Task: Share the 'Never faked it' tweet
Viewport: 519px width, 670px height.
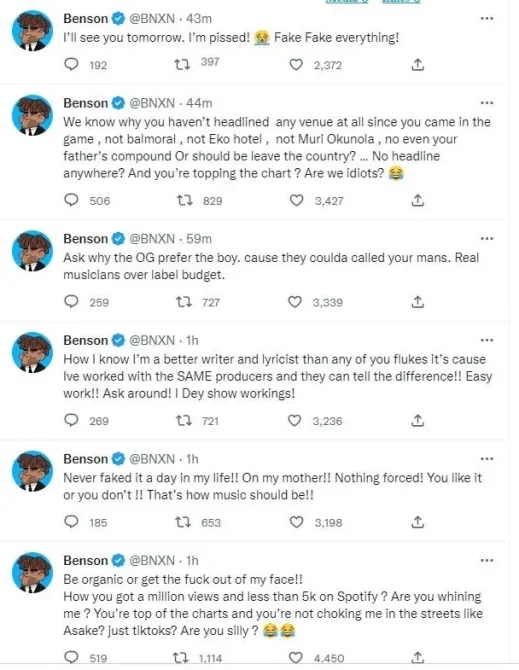Action: point(417,522)
